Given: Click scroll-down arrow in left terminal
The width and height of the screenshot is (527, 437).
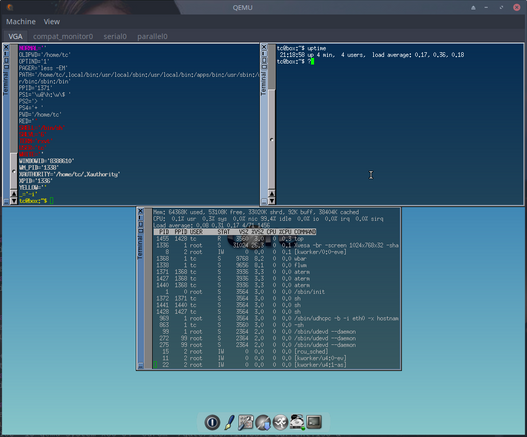Looking at the screenshot, I should coord(13,201).
